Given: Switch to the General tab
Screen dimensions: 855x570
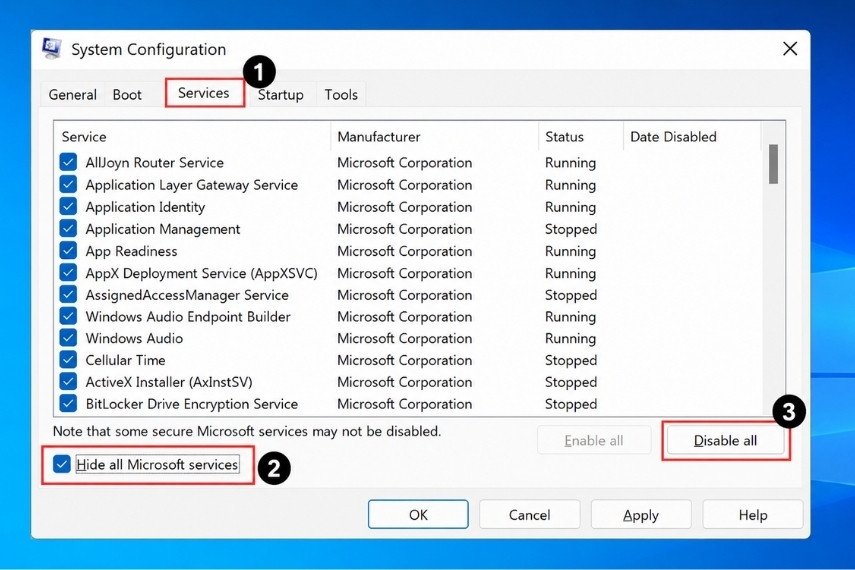Looking at the screenshot, I should click(x=73, y=94).
